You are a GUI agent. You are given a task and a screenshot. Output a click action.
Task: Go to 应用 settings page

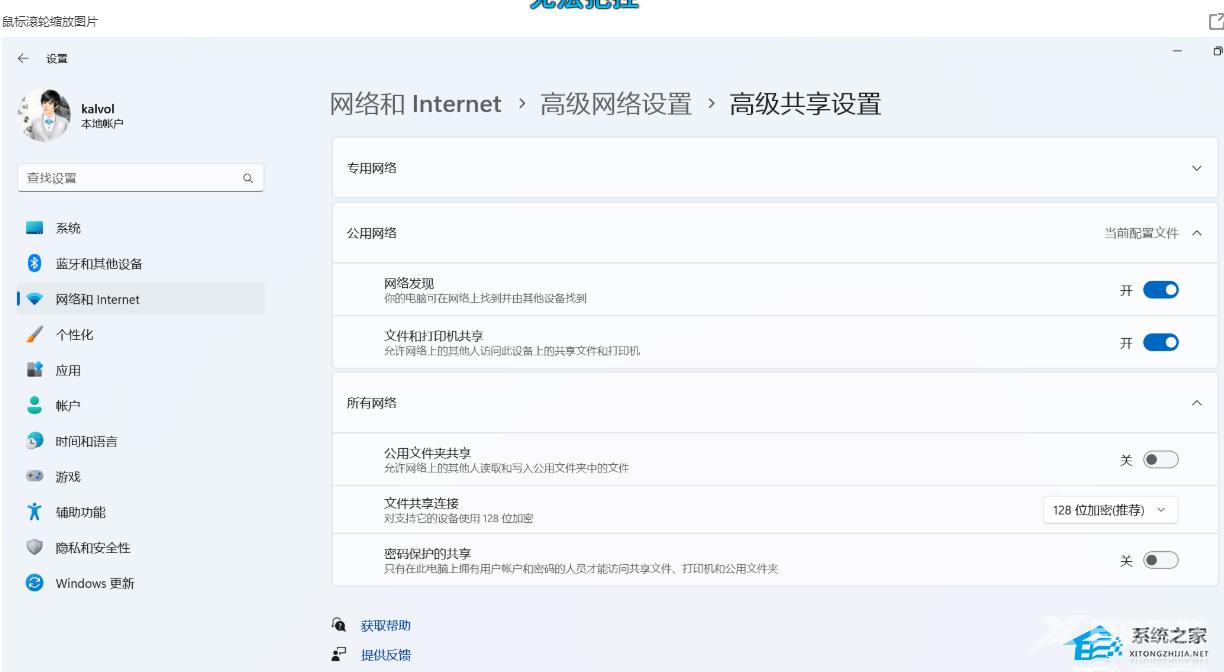click(x=141, y=370)
